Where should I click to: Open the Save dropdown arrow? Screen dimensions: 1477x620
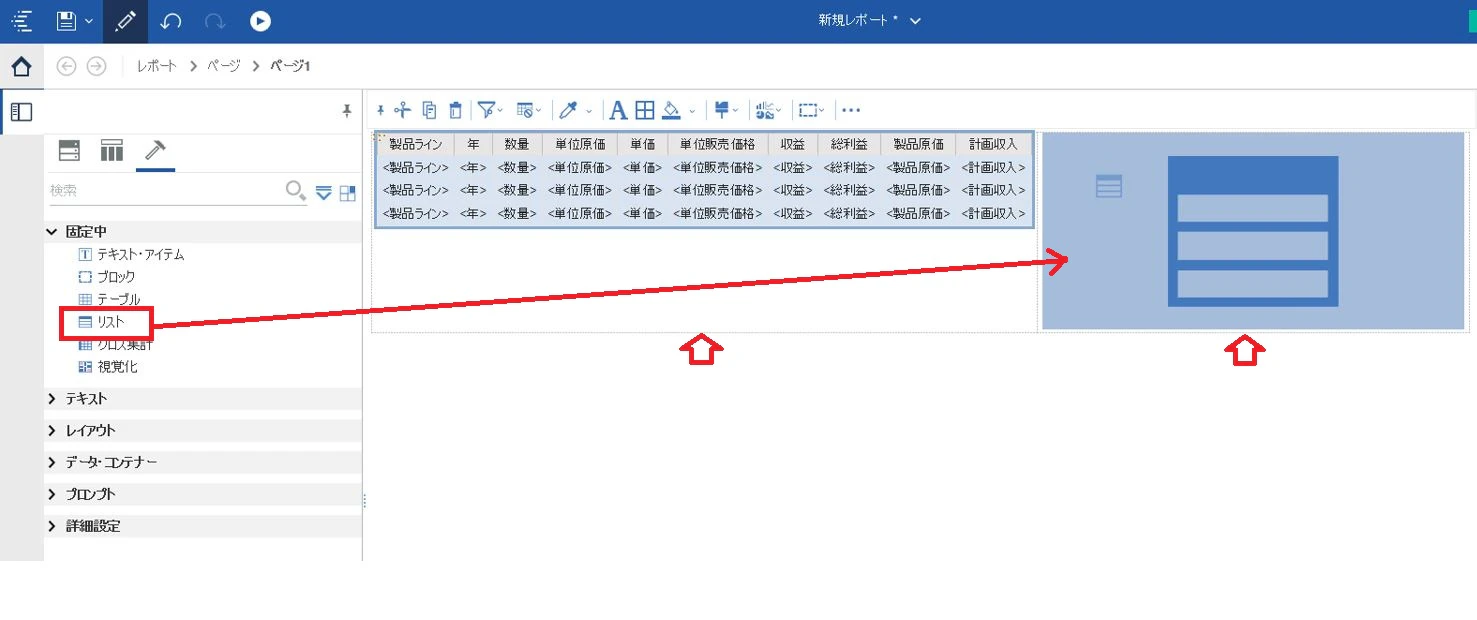(x=89, y=21)
